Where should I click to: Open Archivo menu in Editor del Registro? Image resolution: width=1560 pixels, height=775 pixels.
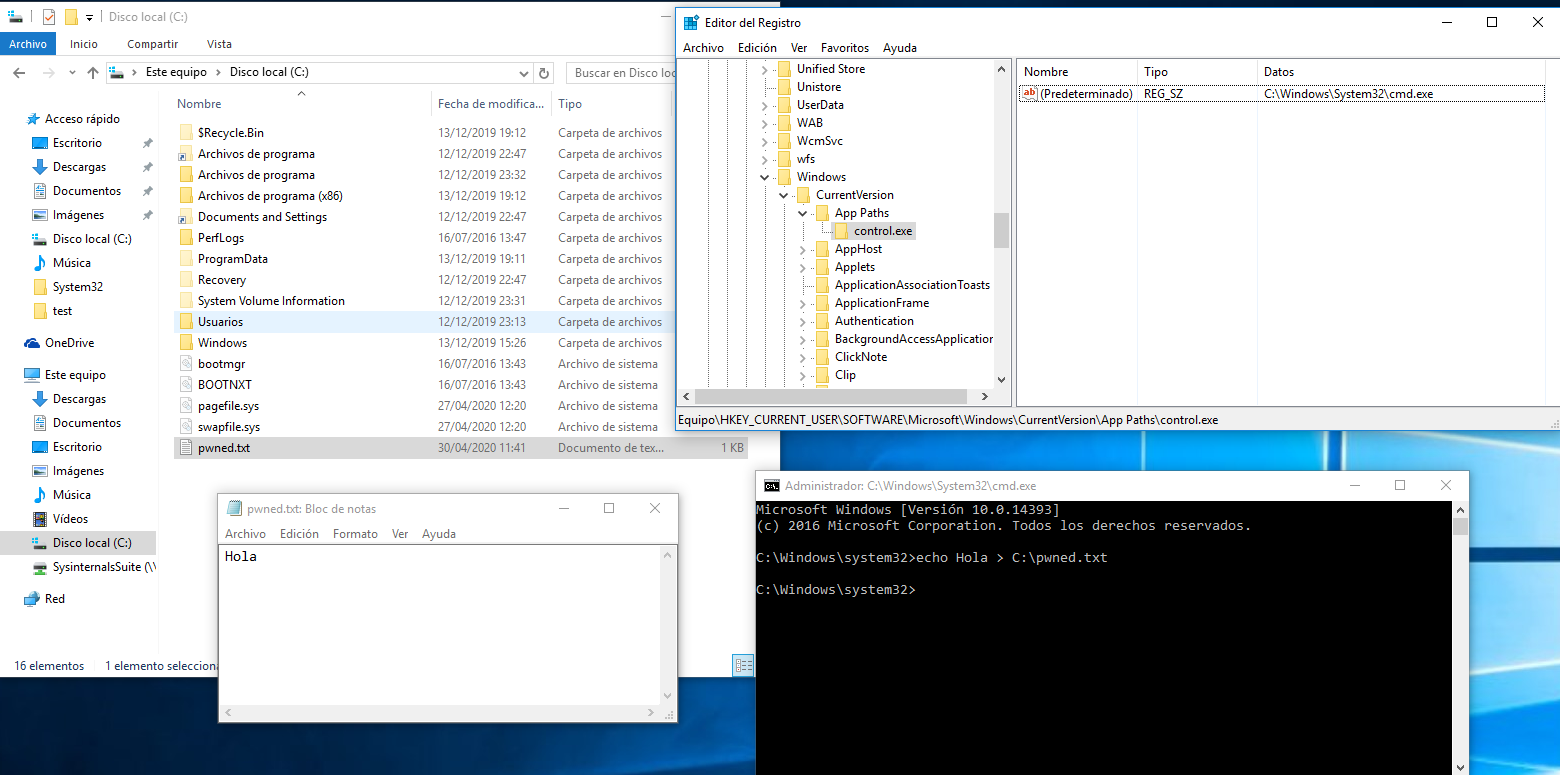(x=703, y=48)
